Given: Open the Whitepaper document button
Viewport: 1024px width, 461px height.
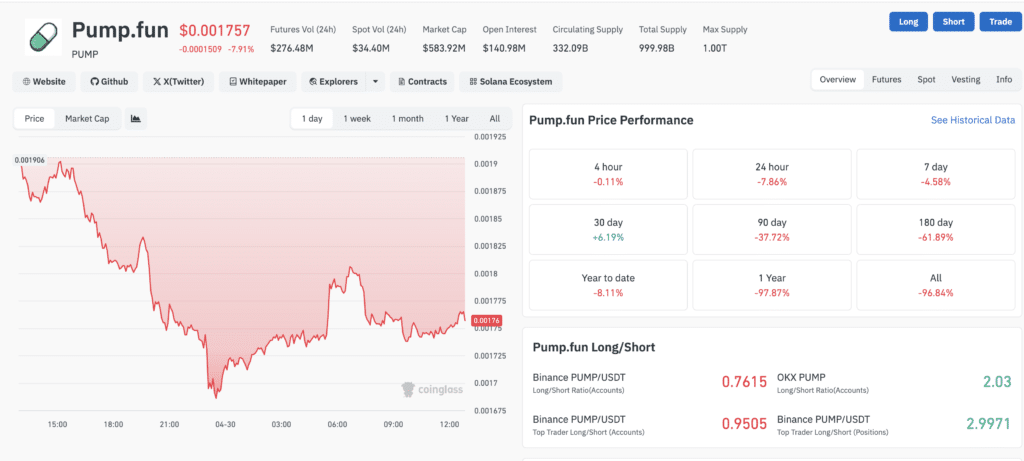Looking at the screenshot, I should [x=257, y=81].
